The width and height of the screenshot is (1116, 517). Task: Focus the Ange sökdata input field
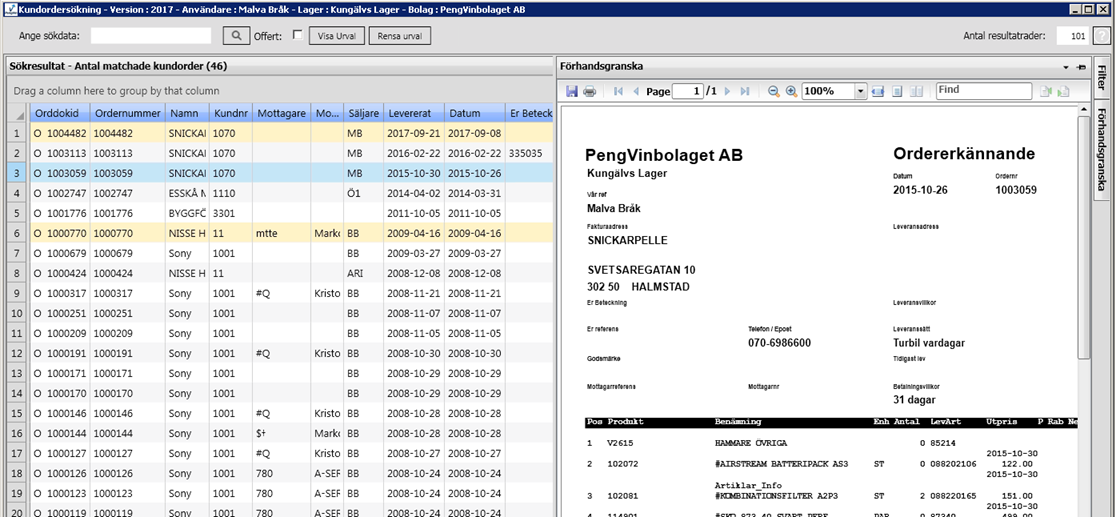click(151, 36)
